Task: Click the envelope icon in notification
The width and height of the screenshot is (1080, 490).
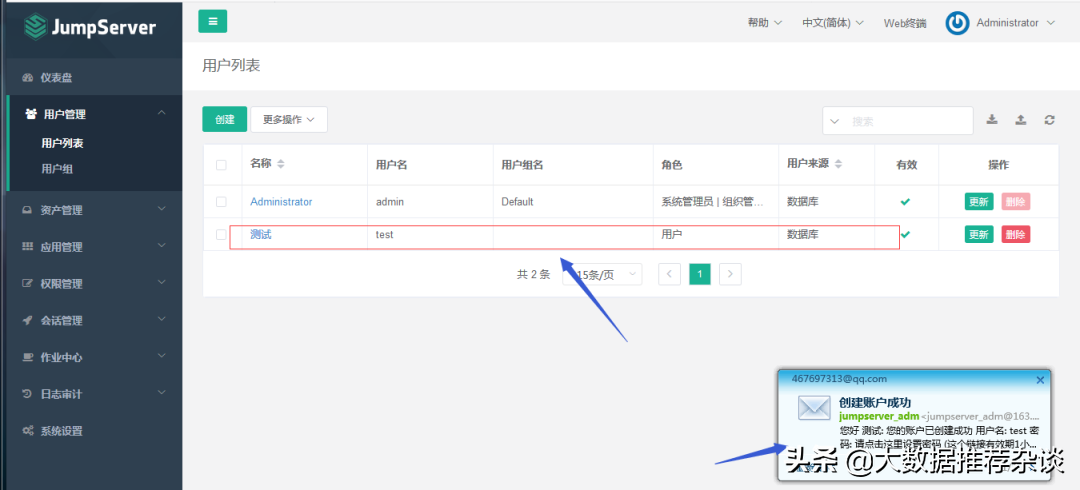Action: coord(814,408)
